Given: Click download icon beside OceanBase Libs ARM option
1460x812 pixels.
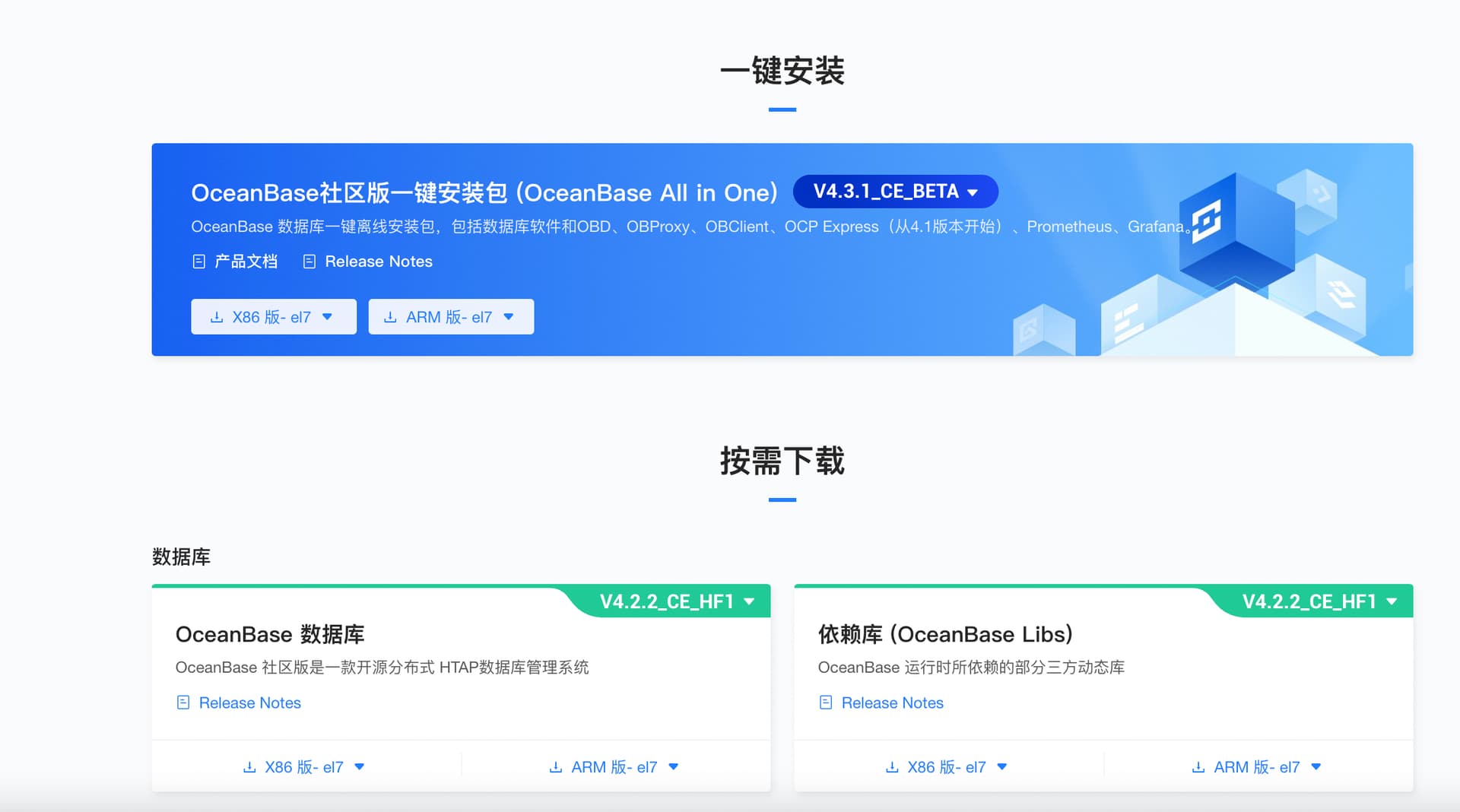Looking at the screenshot, I should 1198,767.
